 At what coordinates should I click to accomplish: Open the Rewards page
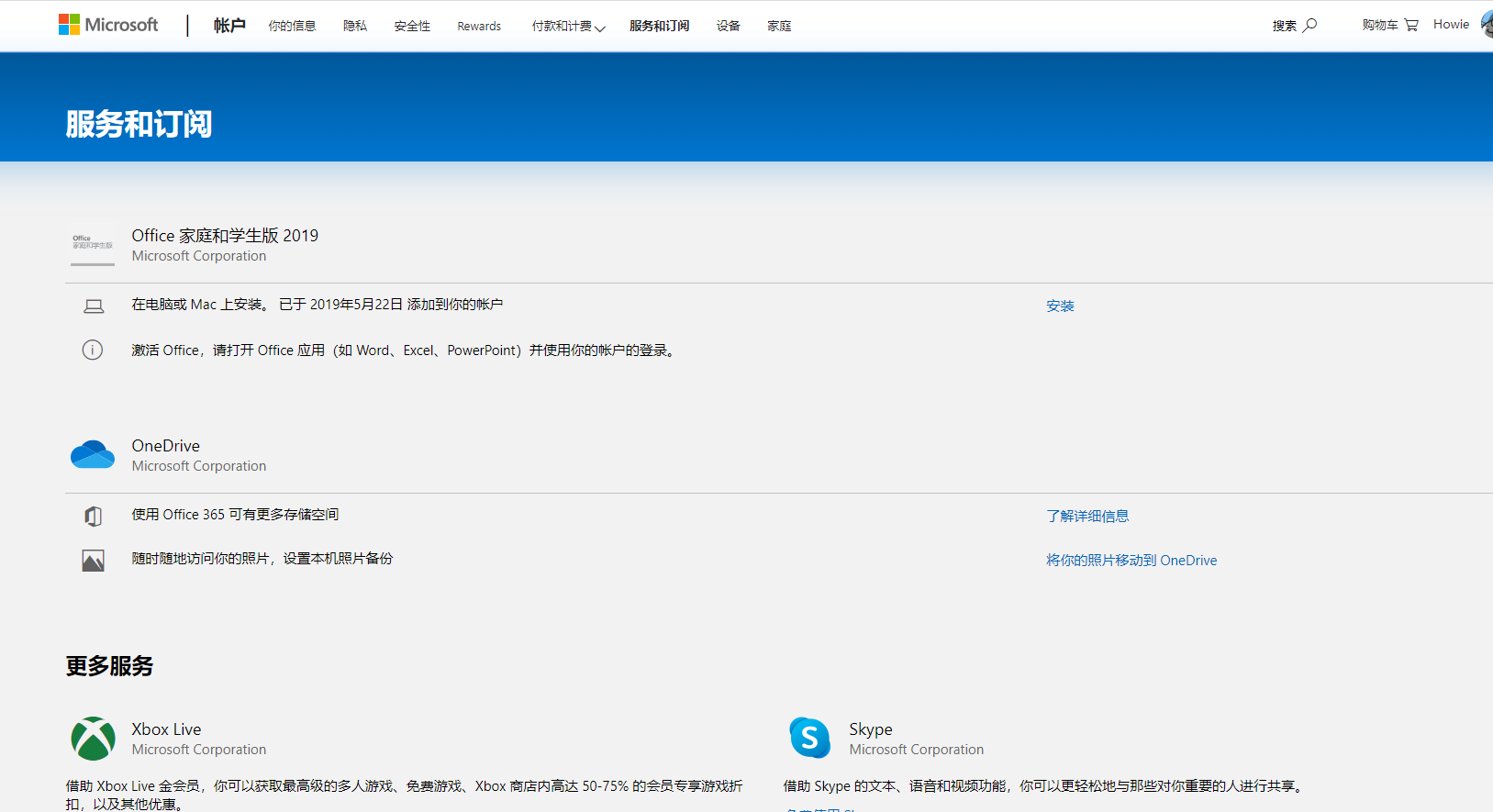479,26
